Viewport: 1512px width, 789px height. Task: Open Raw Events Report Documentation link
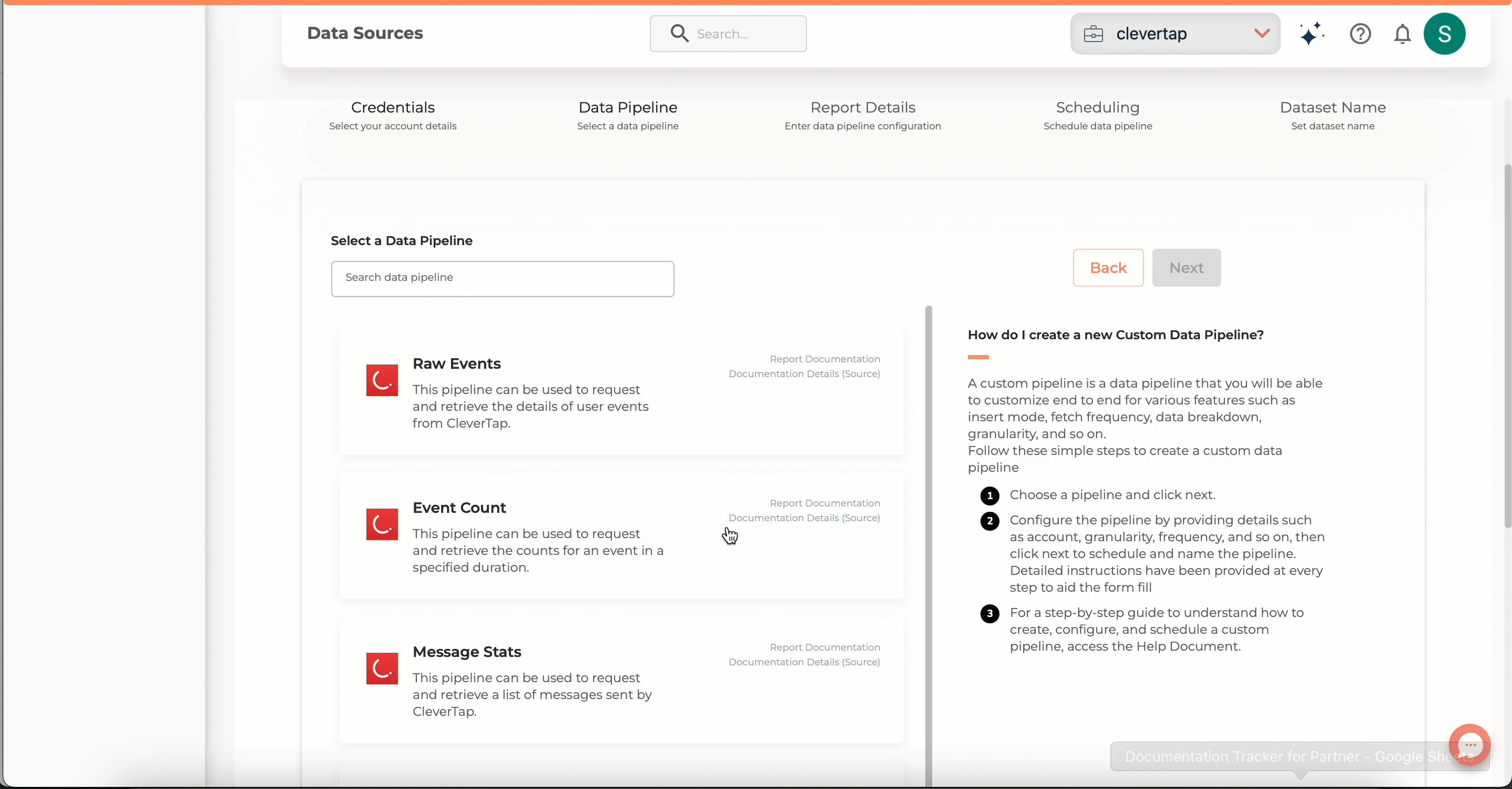coord(825,359)
